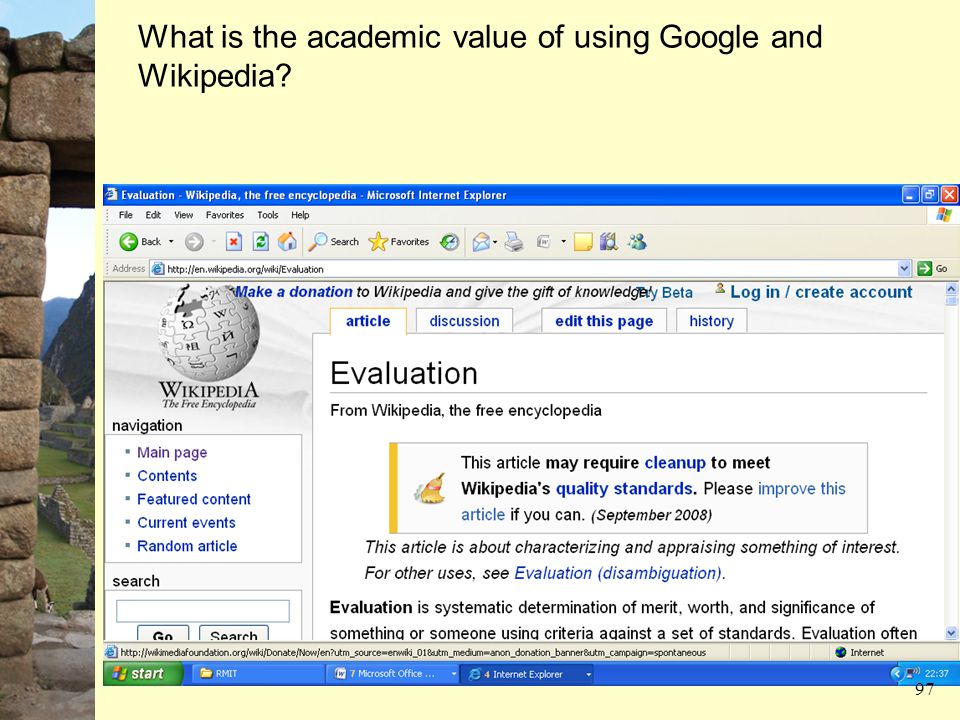Image resolution: width=960 pixels, height=720 pixels.
Task: Click the Research book icon
Action: (x=609, y=242)
